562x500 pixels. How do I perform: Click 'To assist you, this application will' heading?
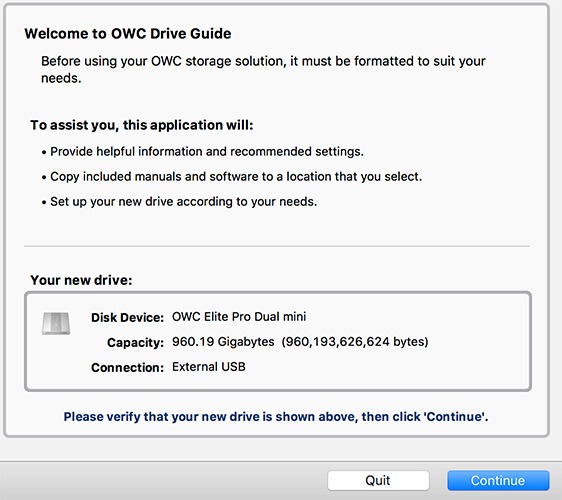142,125
